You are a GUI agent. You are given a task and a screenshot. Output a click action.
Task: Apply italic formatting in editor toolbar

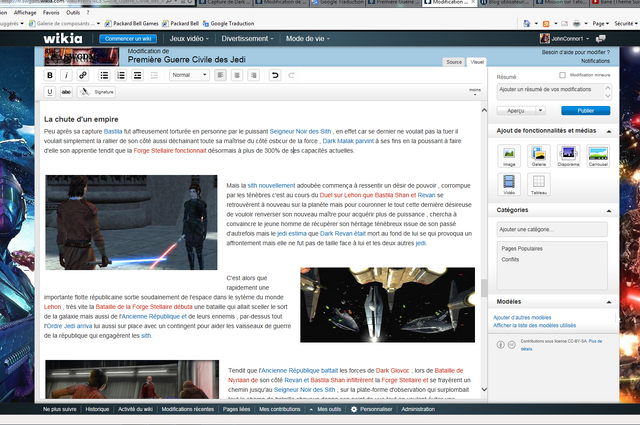click(66, 75)
